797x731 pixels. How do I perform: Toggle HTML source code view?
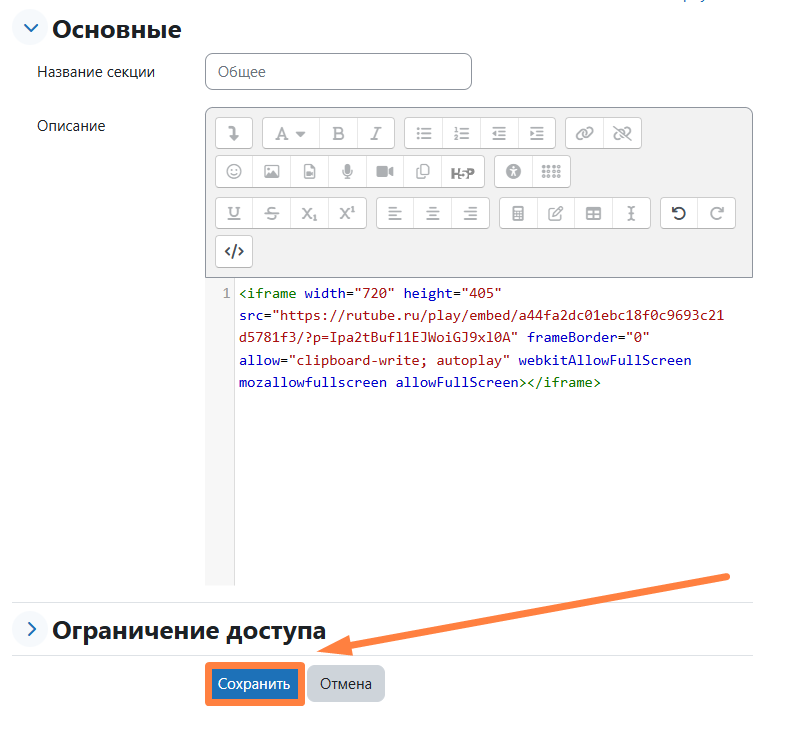[x=234, y=252]
